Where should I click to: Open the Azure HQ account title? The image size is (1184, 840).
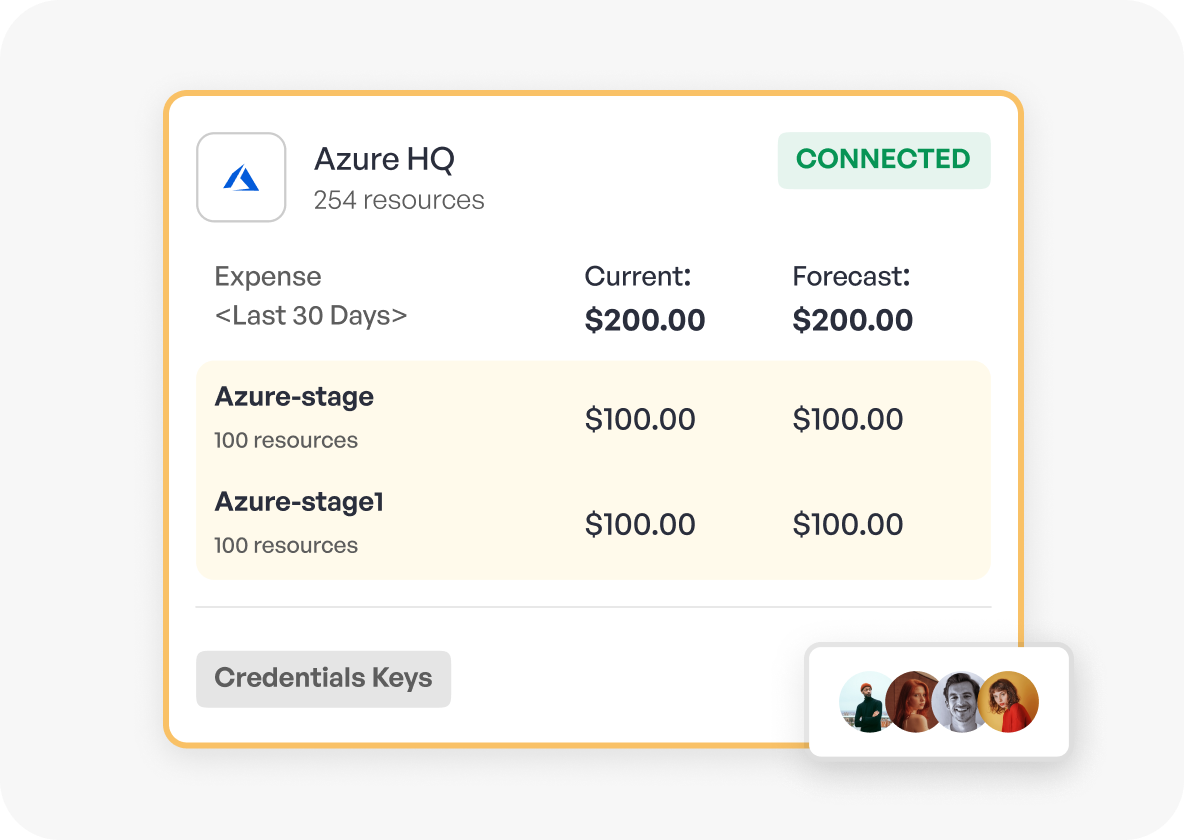coord(384,159)
